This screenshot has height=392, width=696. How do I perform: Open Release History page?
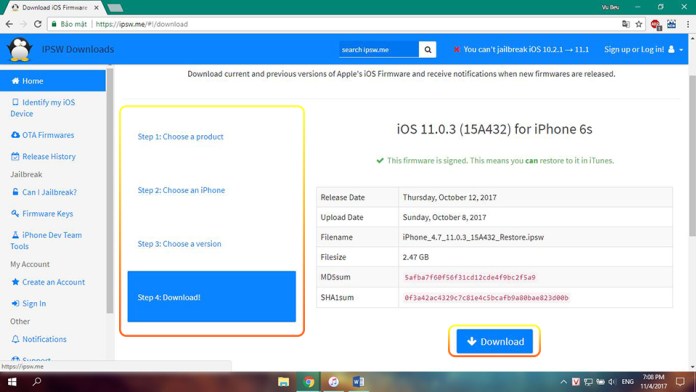click(43, 156)
